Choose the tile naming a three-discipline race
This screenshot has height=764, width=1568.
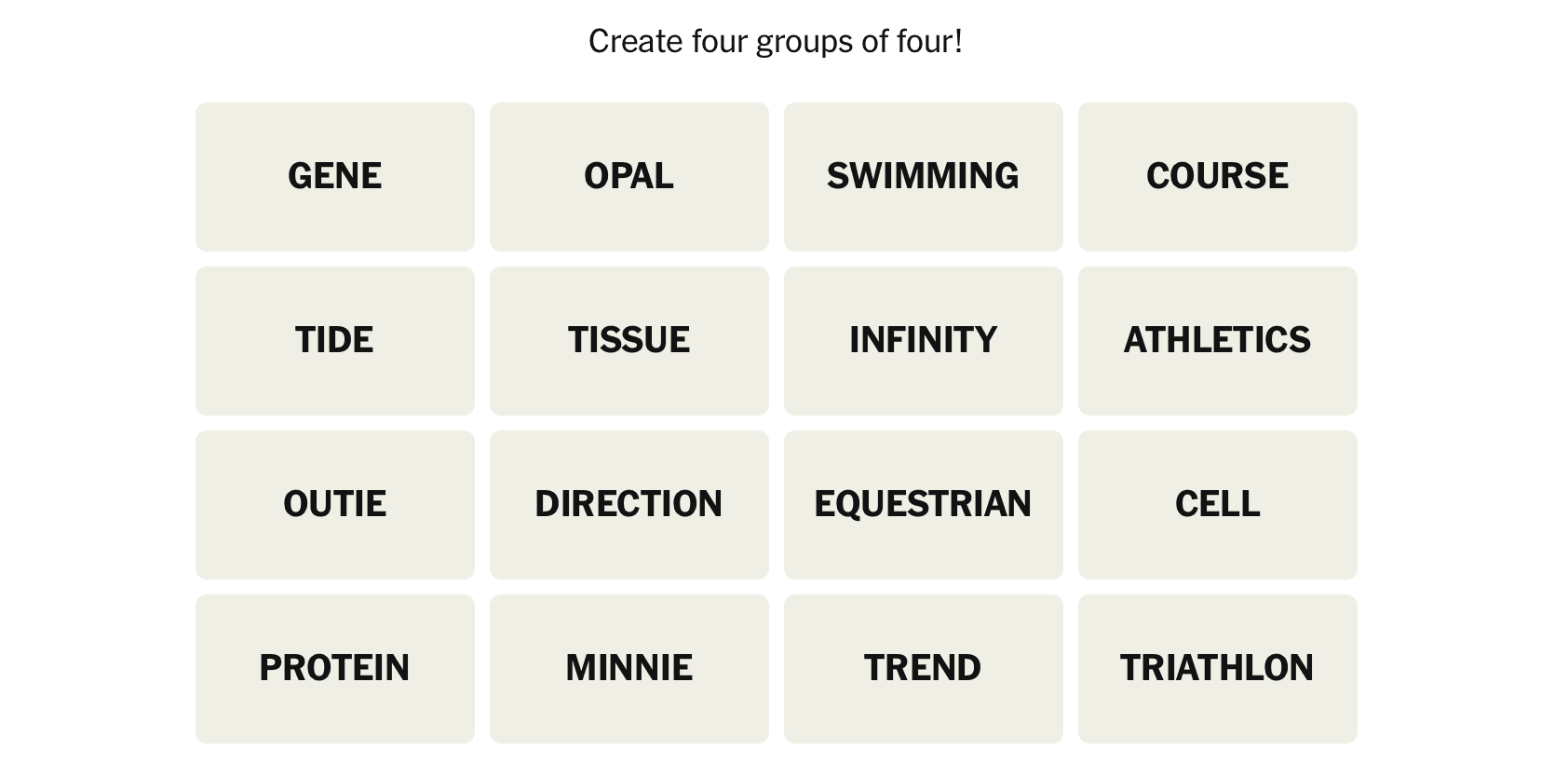[1217, 668]
